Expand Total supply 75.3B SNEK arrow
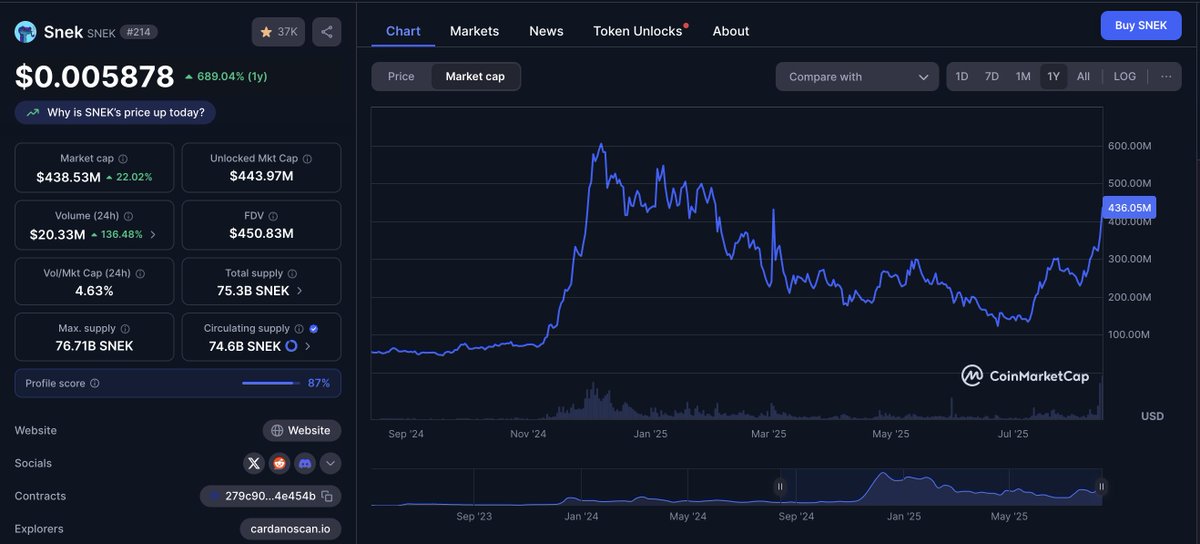Viewport: 1200px width, 544px height. tap(300, 291)
